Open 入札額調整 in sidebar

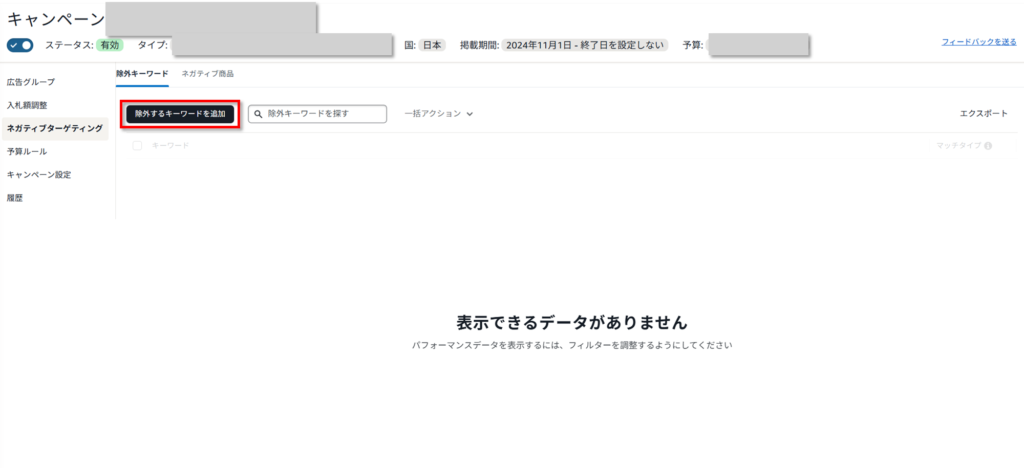[27, 105]
